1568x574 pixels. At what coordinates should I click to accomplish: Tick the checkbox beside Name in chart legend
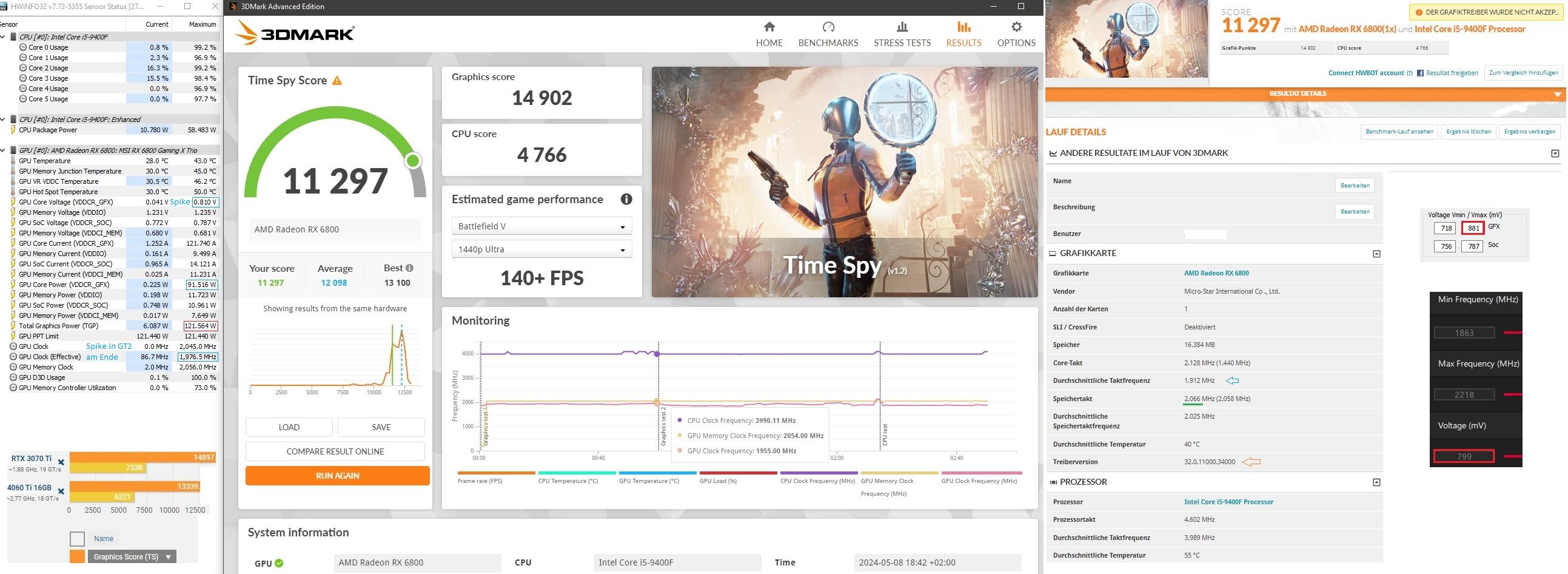point(77,539)
